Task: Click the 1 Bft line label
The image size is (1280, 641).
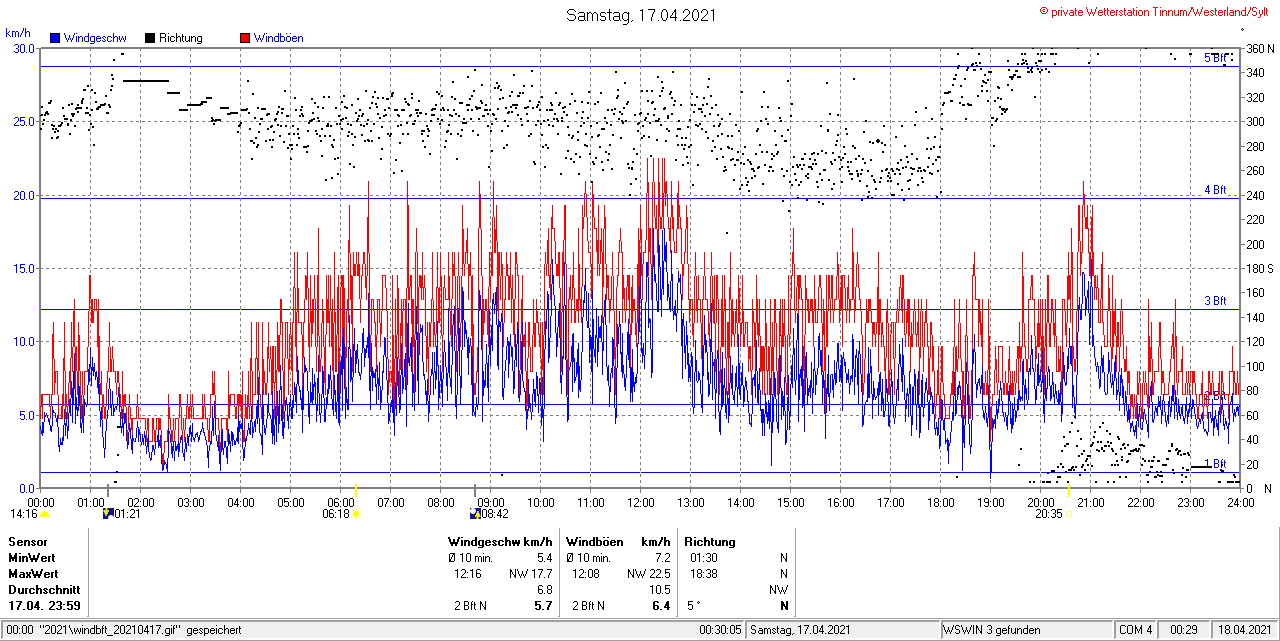Action: [1215, 464]
